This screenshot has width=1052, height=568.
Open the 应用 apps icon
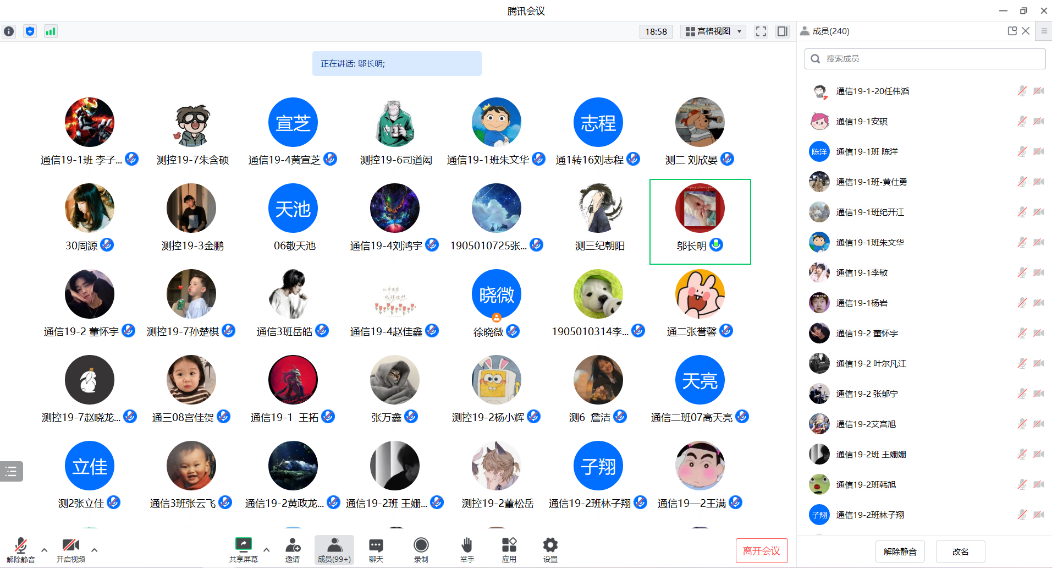(x=509, y=548)
